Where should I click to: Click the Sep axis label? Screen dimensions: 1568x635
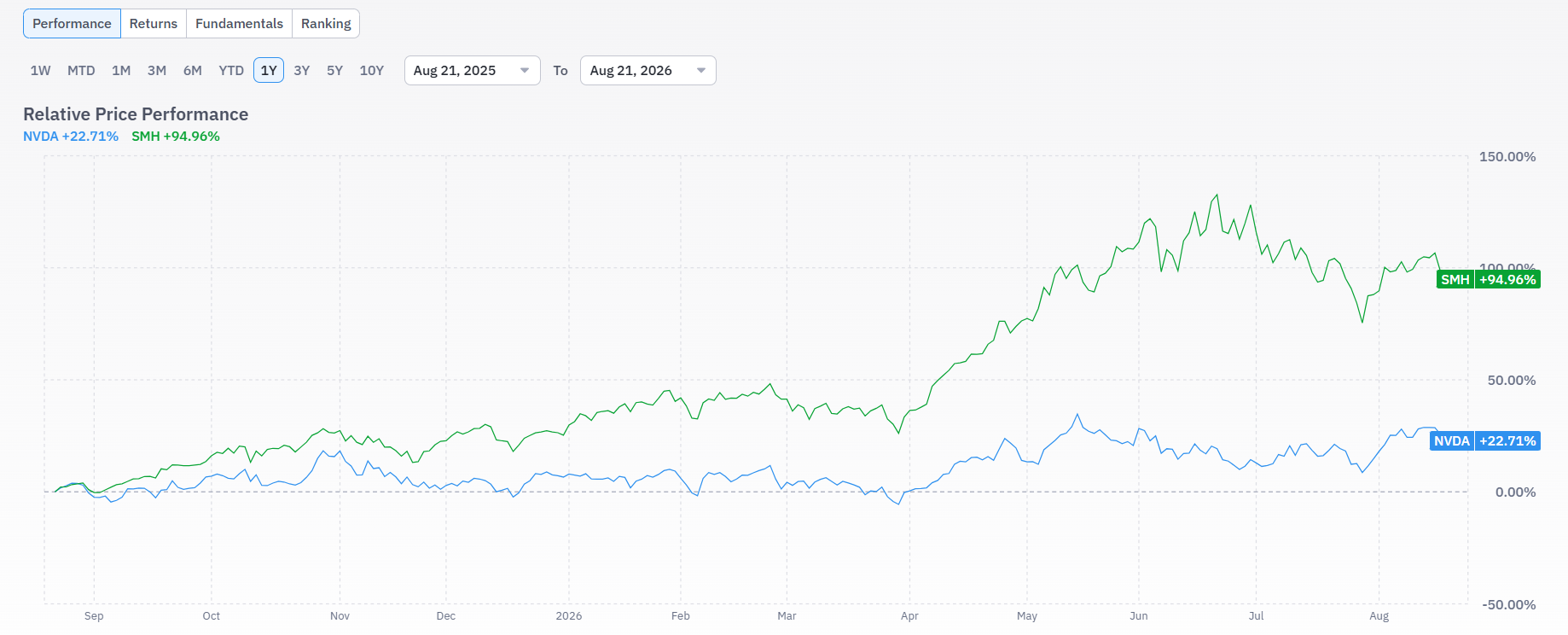pos(94,616)
